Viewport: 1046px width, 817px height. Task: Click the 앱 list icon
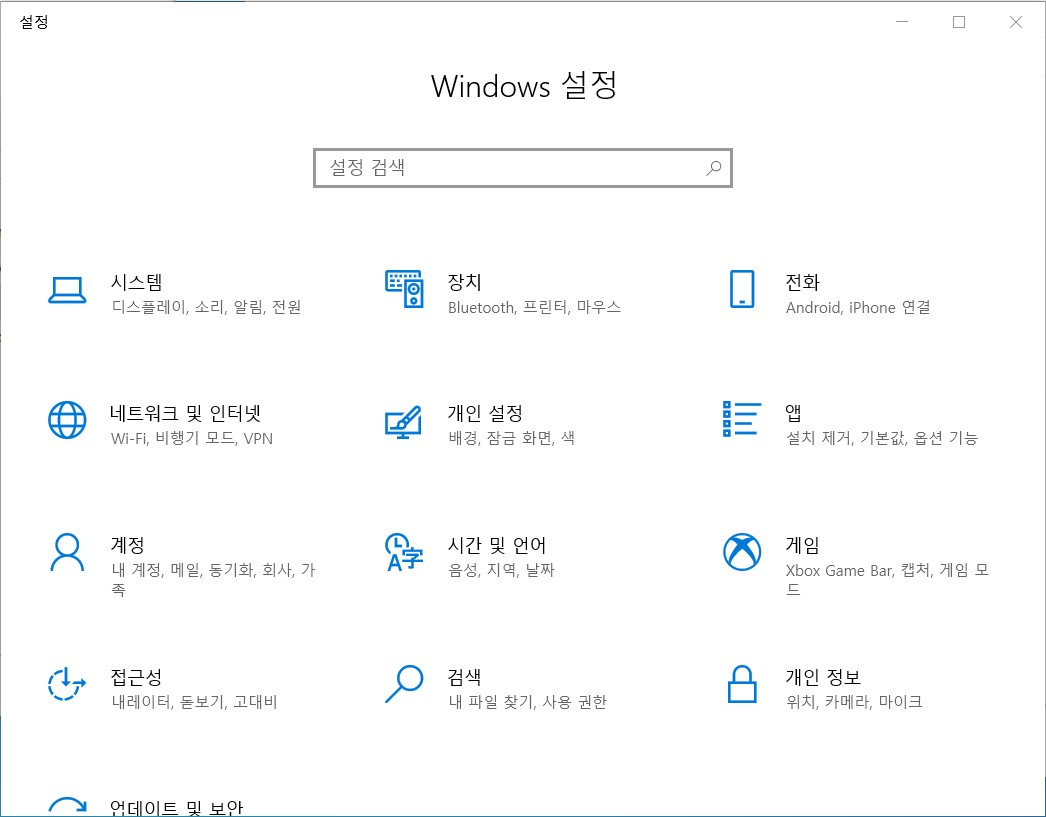pos(742,419)
